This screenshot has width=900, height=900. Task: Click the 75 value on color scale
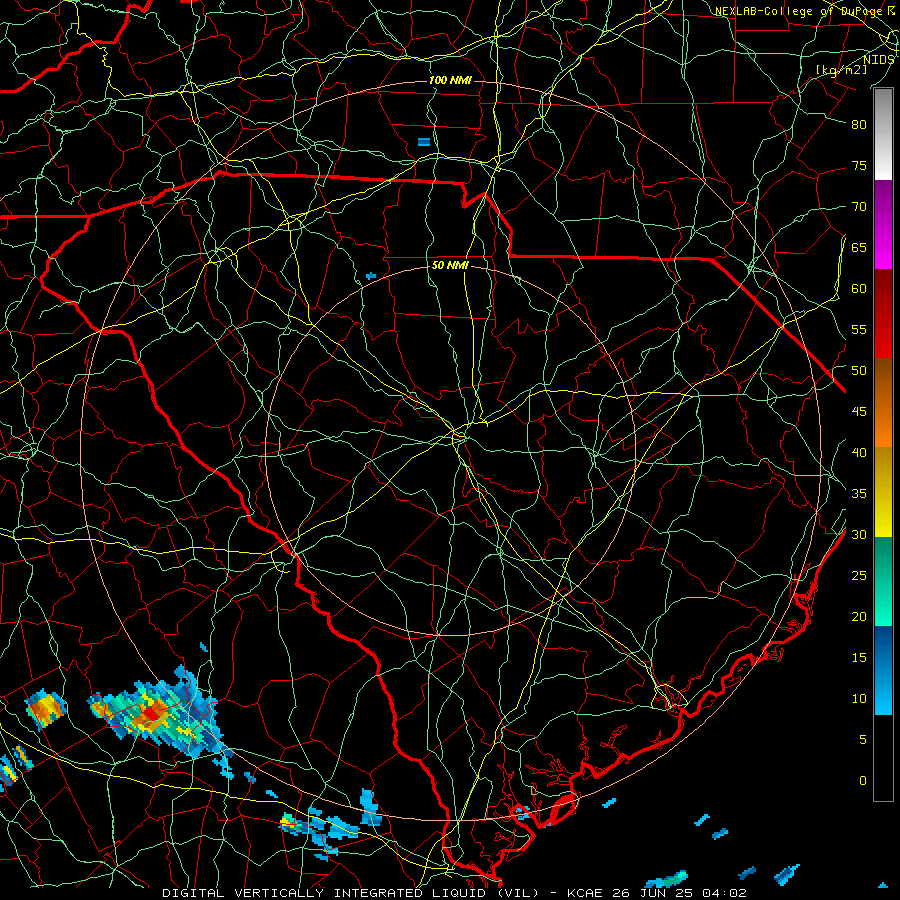pyautogui.click(x=859, y=166)
